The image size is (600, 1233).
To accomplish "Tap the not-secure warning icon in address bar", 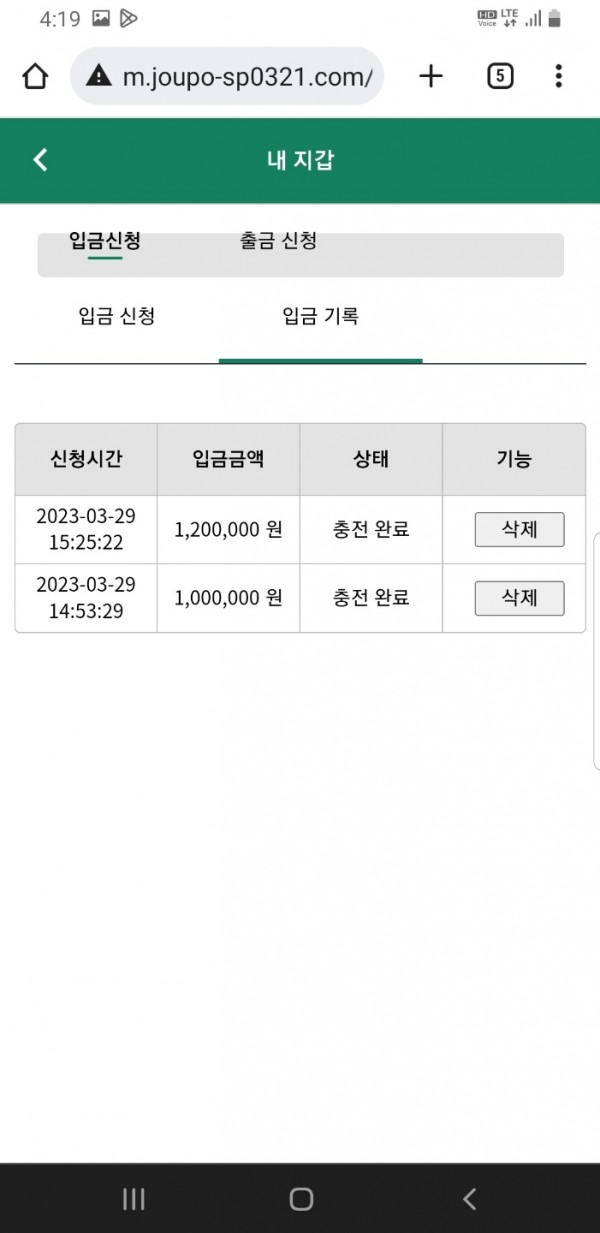I will click(98, 76).
